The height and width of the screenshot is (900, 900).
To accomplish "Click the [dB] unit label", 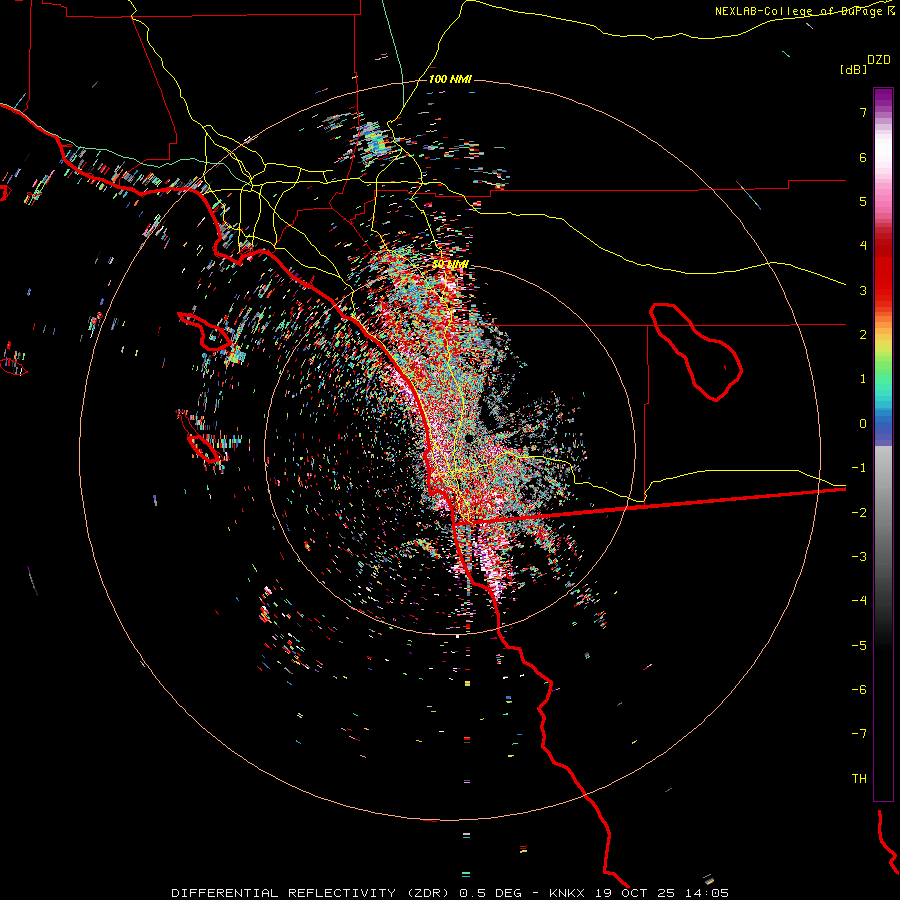I will [x=853, y=69].
